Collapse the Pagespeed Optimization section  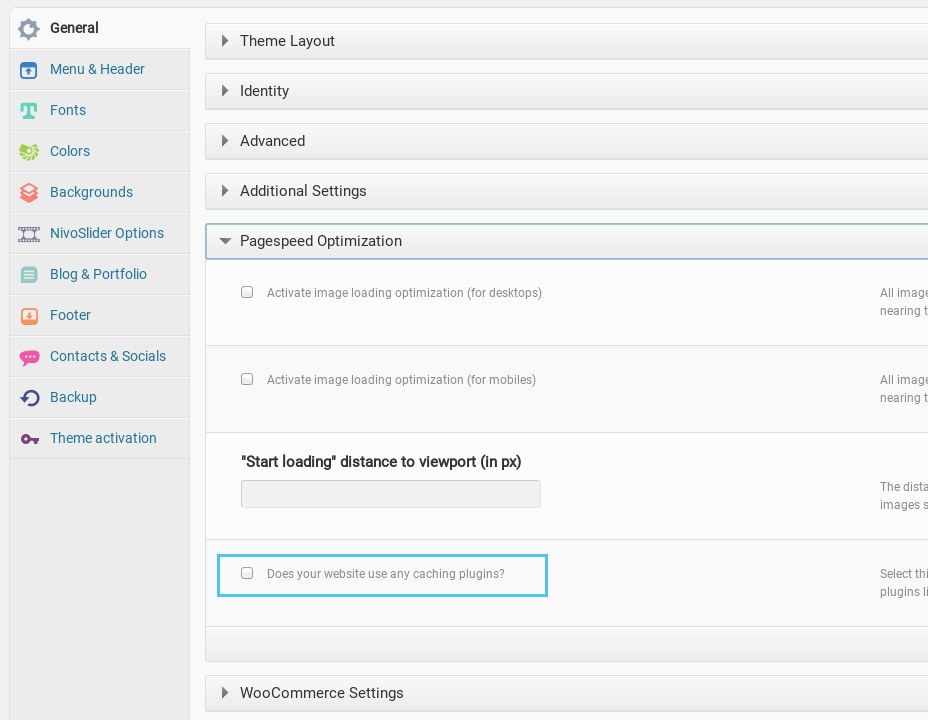(x=320, y=241)
